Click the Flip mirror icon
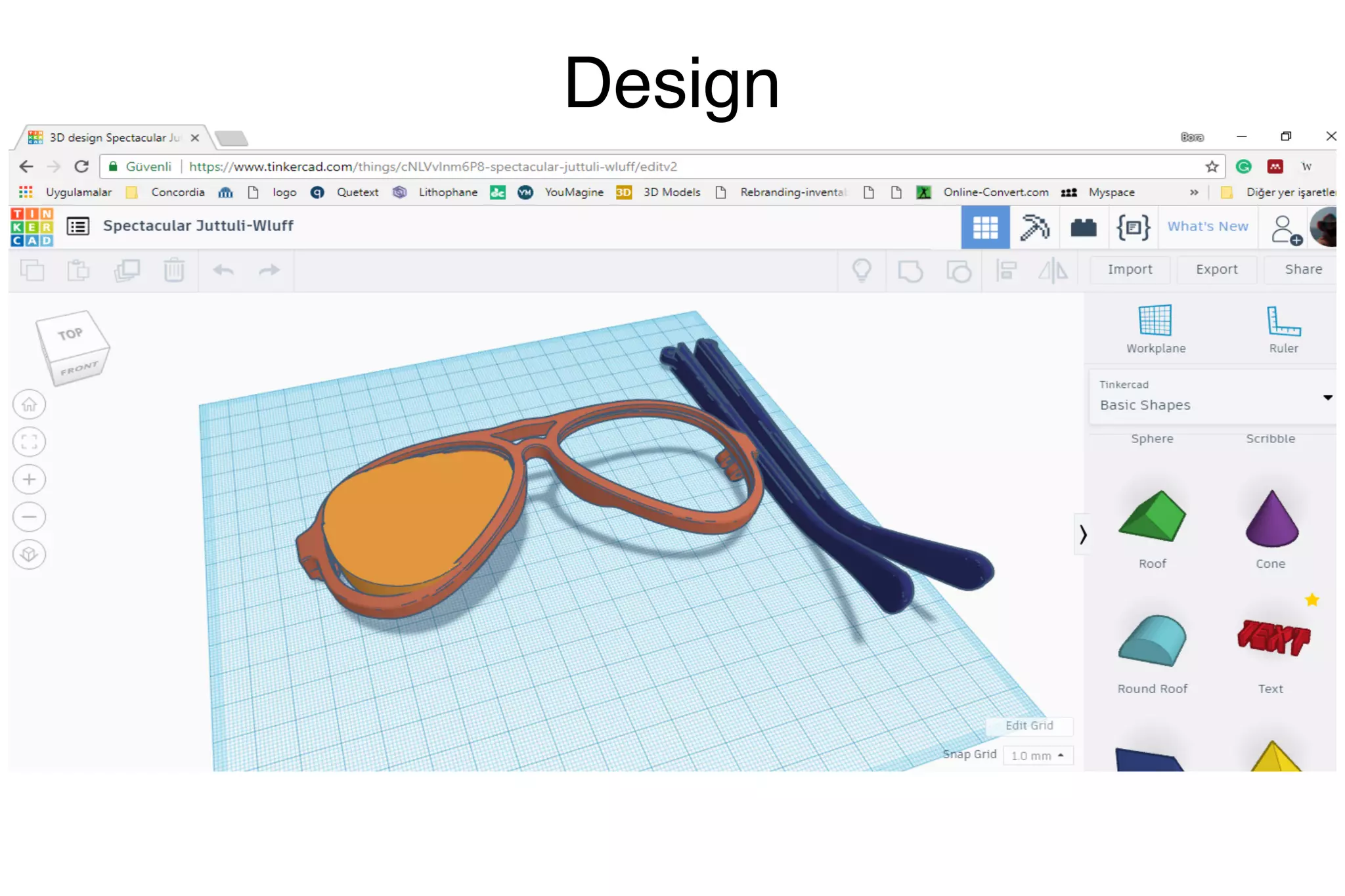This screenshot has width=1345, height=896. (x=1053, y=270)
